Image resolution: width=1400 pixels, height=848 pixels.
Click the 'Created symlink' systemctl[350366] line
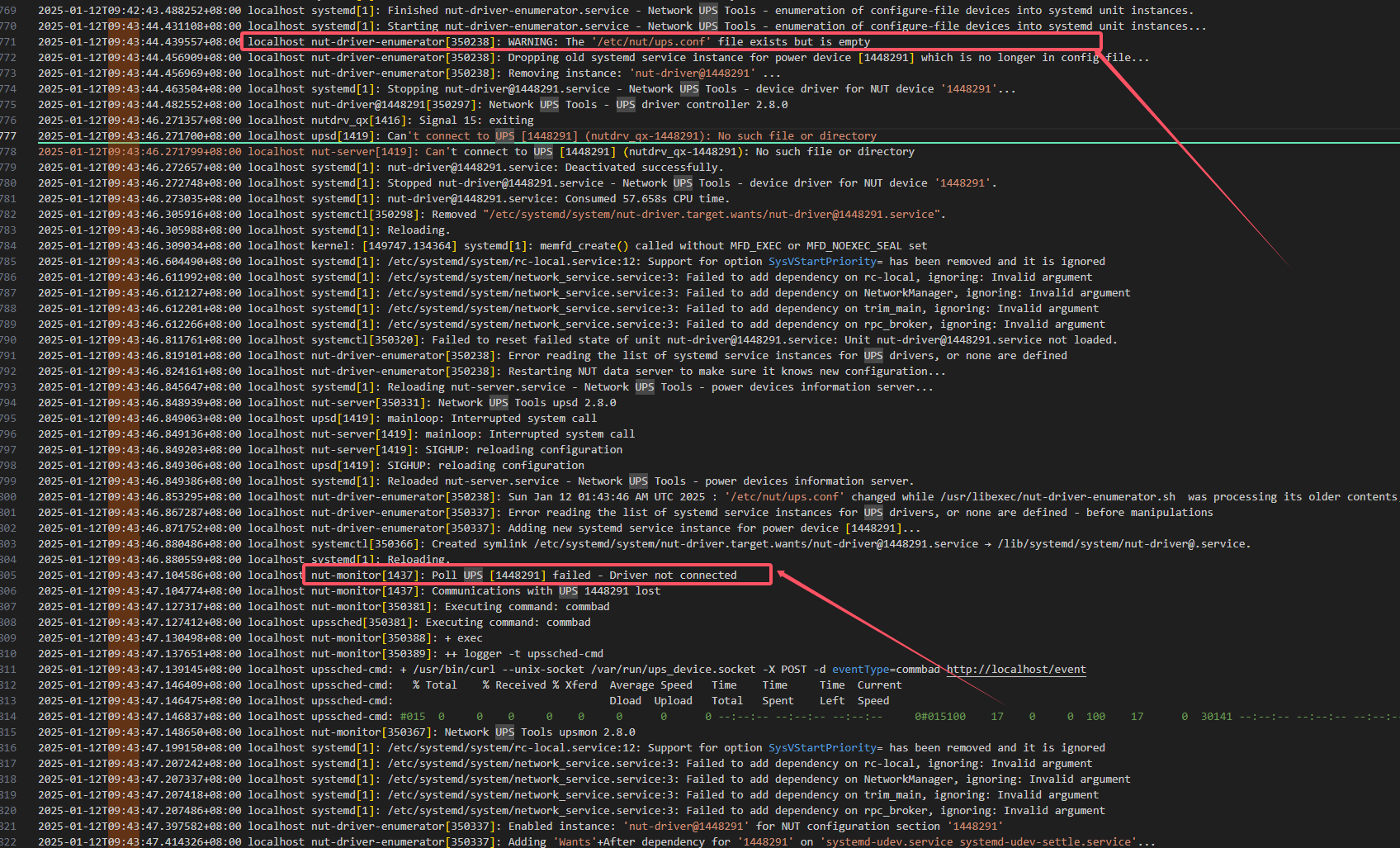[645, 544]
